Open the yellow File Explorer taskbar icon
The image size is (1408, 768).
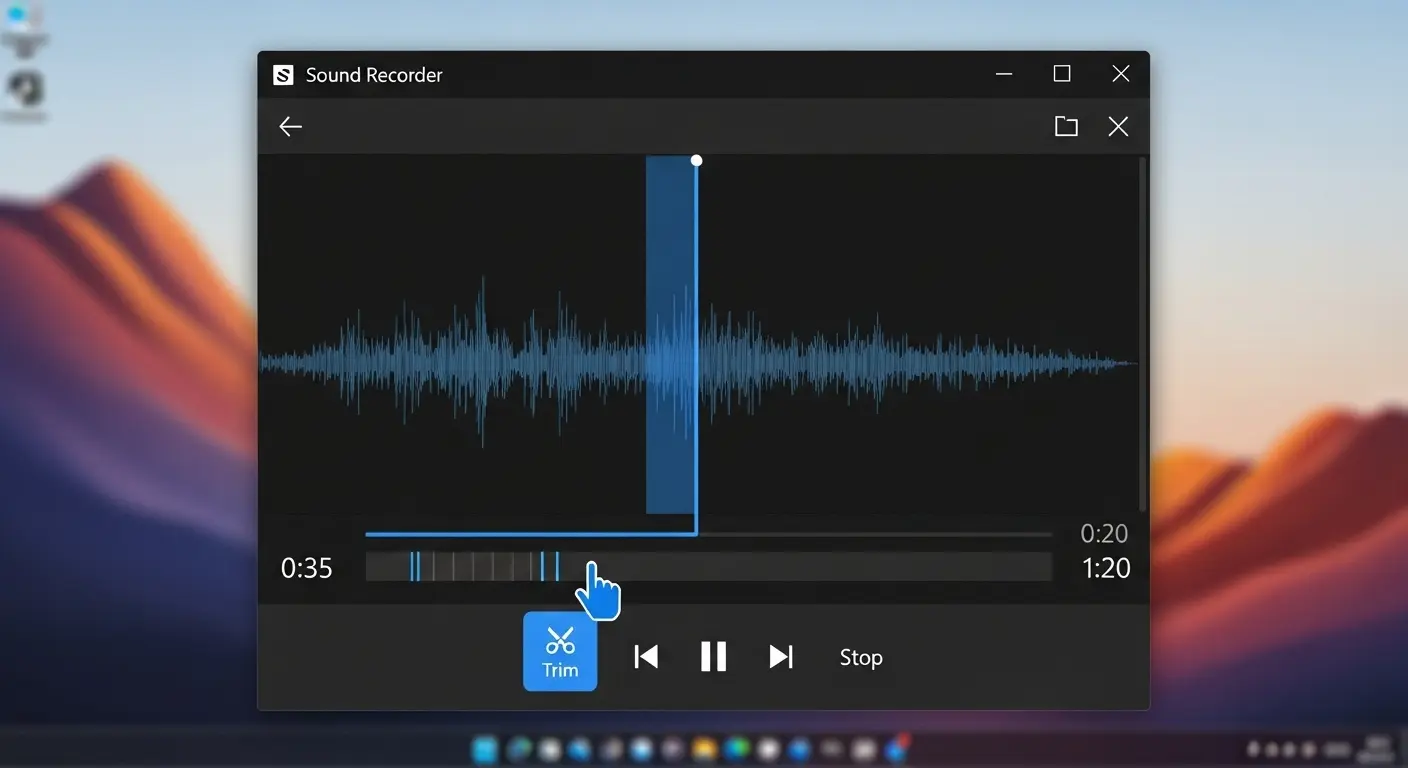point(705,749)
